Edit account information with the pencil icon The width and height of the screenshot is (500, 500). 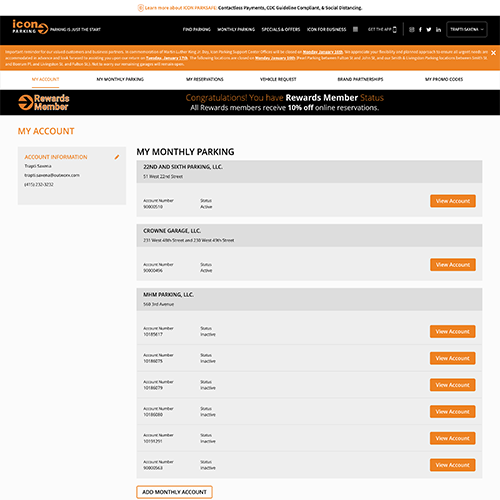[x=117, y=157]
